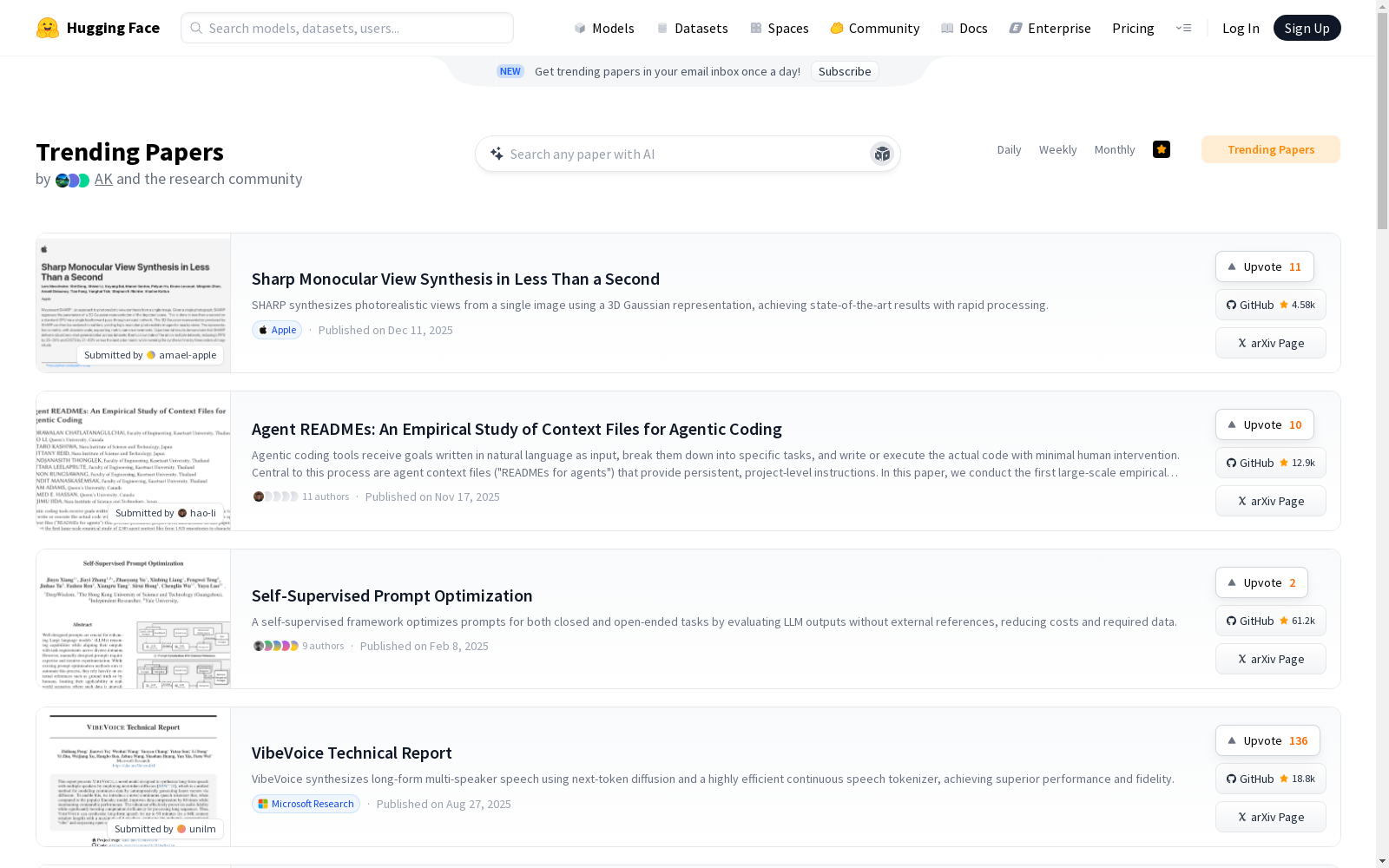Viewport: 1389px width, 868px height.
Task: Open the Community menu in navigation
Action: pos(874,28)
